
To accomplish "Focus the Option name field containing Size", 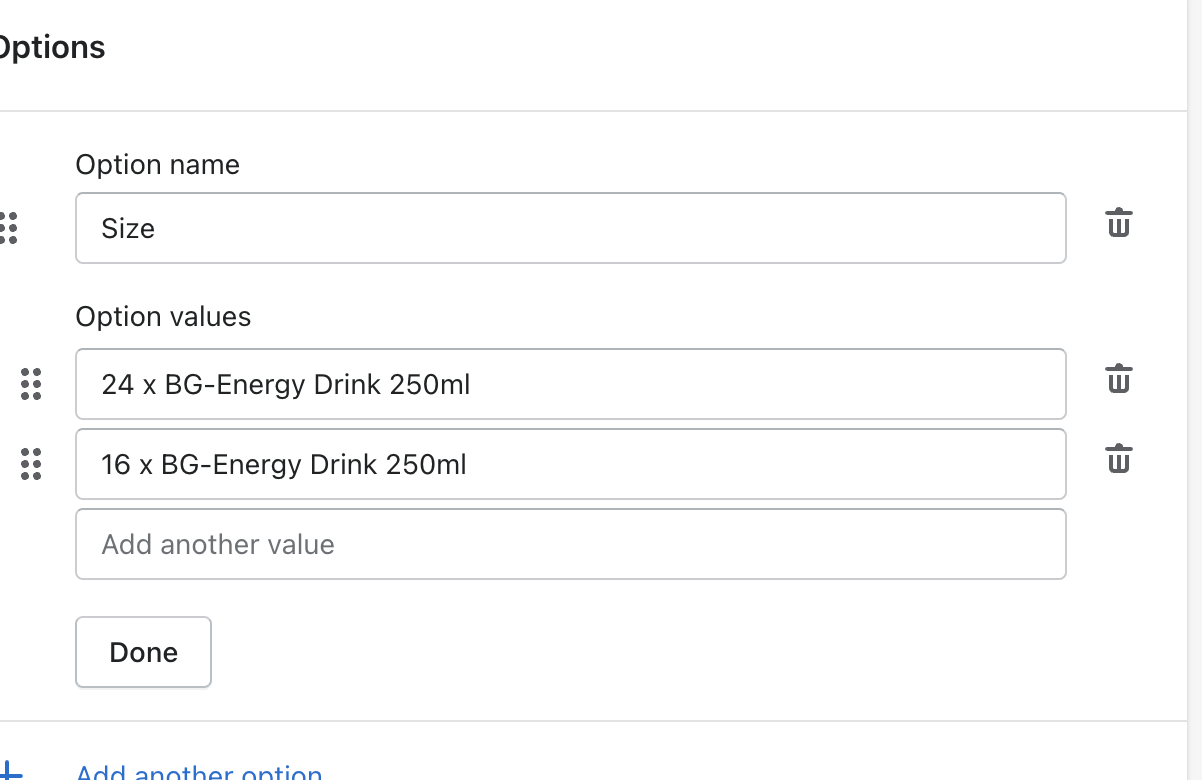I will point(571,228).
